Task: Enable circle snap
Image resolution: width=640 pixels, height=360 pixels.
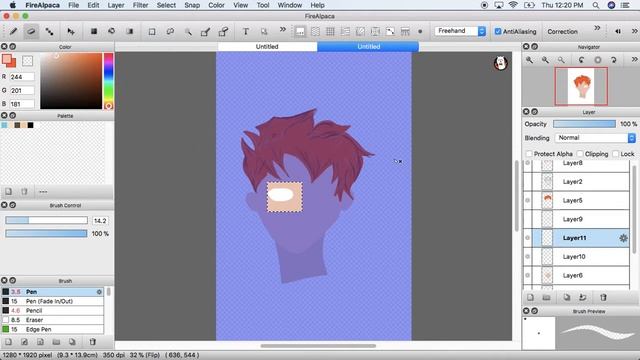Action: coord(376,31)
